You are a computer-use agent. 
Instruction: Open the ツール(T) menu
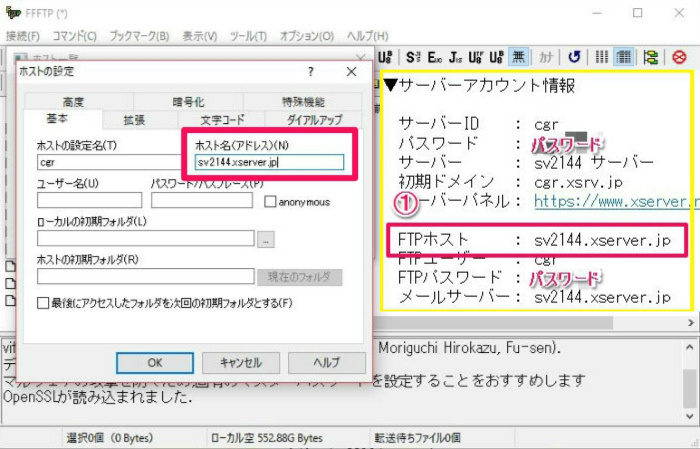pyautogui.click(x=248, y=36)
